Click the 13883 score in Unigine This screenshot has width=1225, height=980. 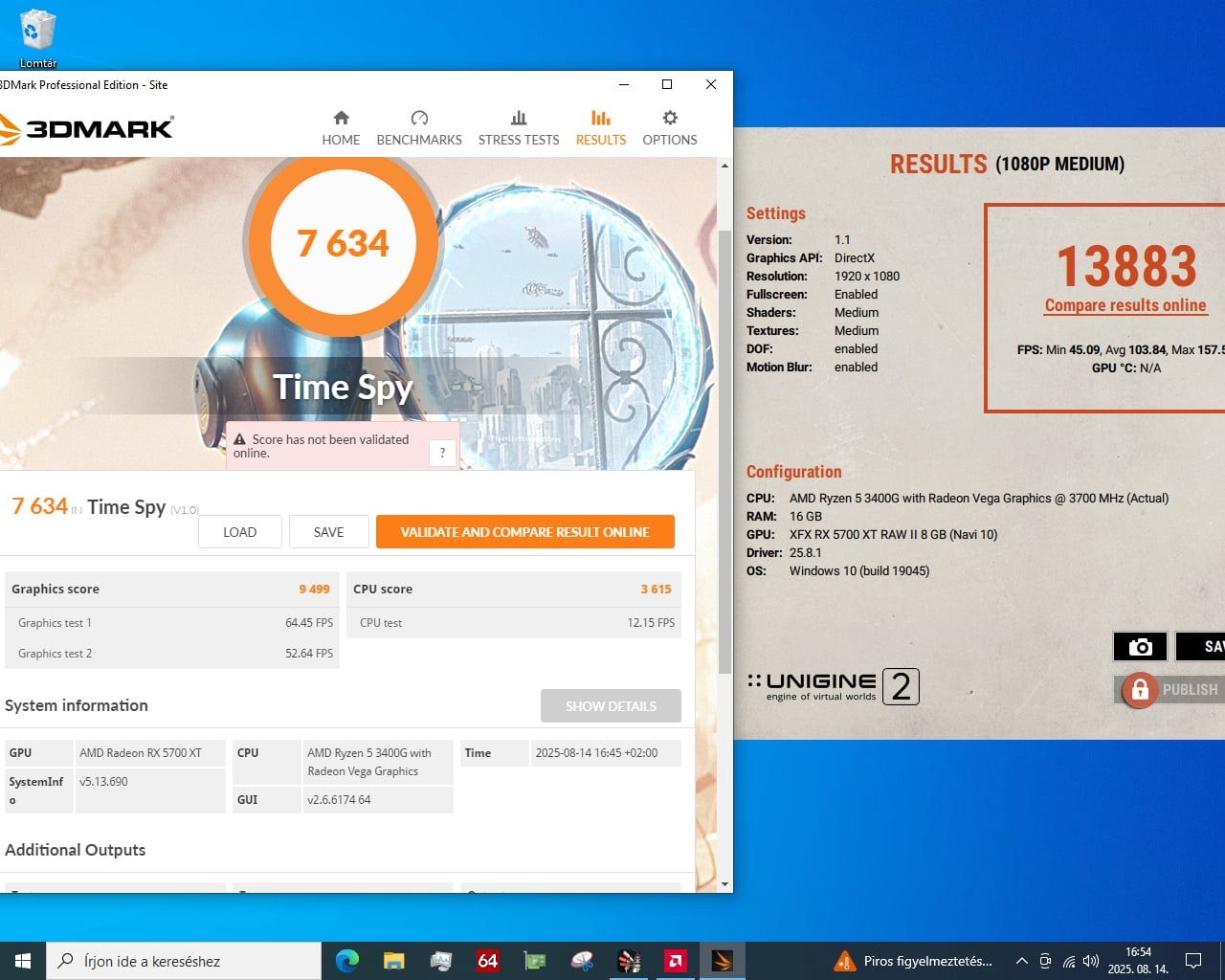pyautogui.click(x=1126, y=266)
